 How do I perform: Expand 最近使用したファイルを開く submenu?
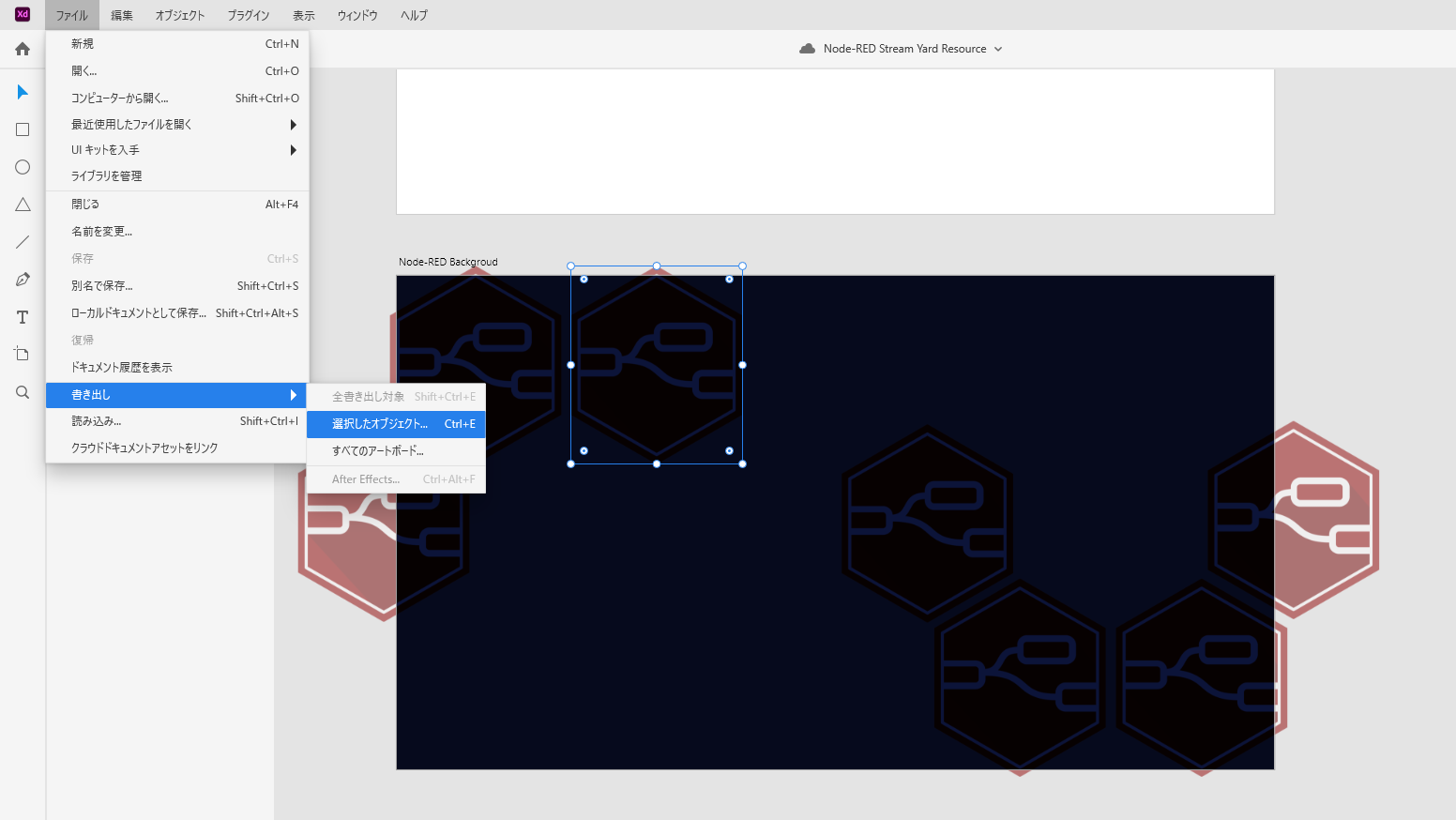[177, 124]
